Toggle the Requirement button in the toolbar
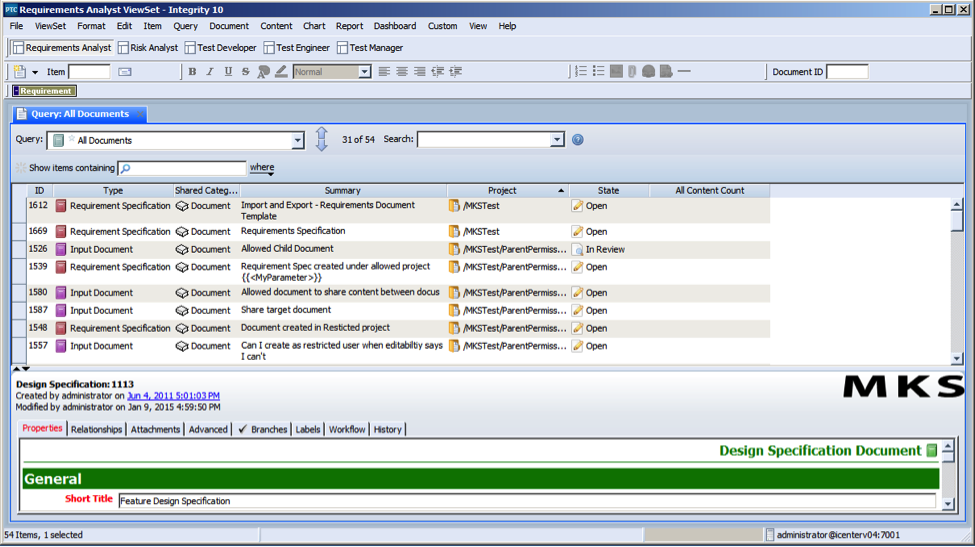Image resolution: width=975 pixels, height=547 pixels. click(x=44, y=91)
